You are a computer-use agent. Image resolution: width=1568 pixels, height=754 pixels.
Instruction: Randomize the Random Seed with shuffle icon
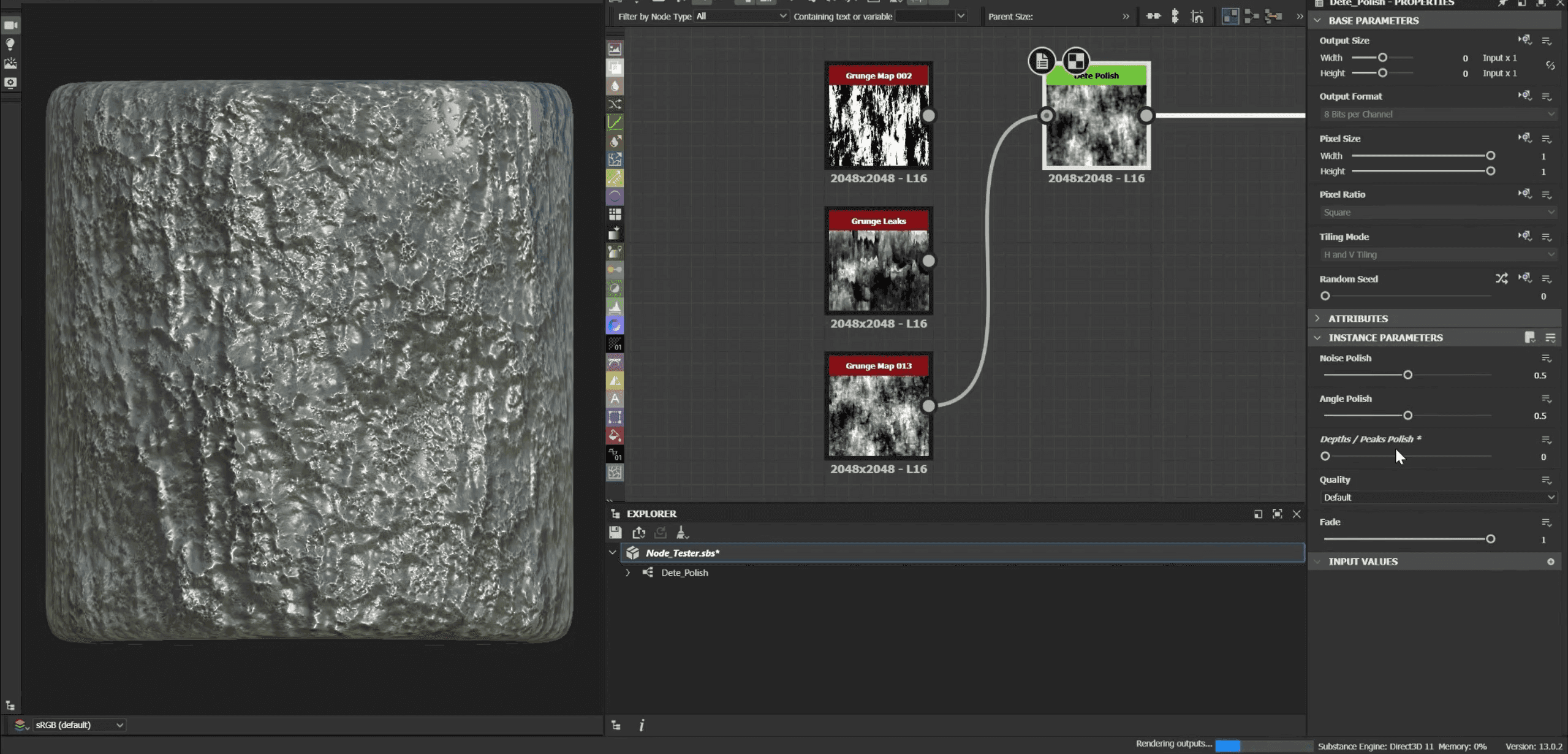[1501, 279]
